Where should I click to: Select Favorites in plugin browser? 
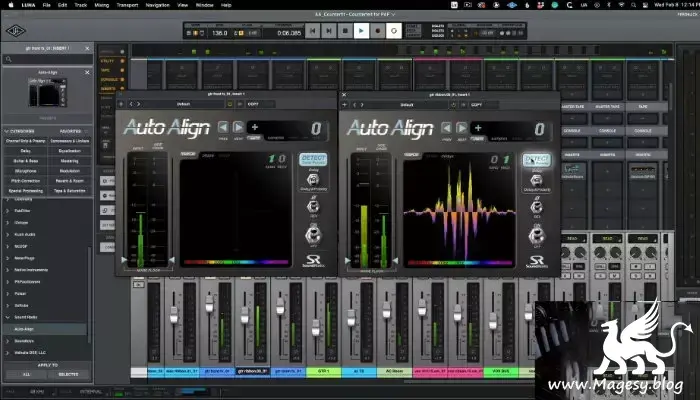tap(71, 131)
